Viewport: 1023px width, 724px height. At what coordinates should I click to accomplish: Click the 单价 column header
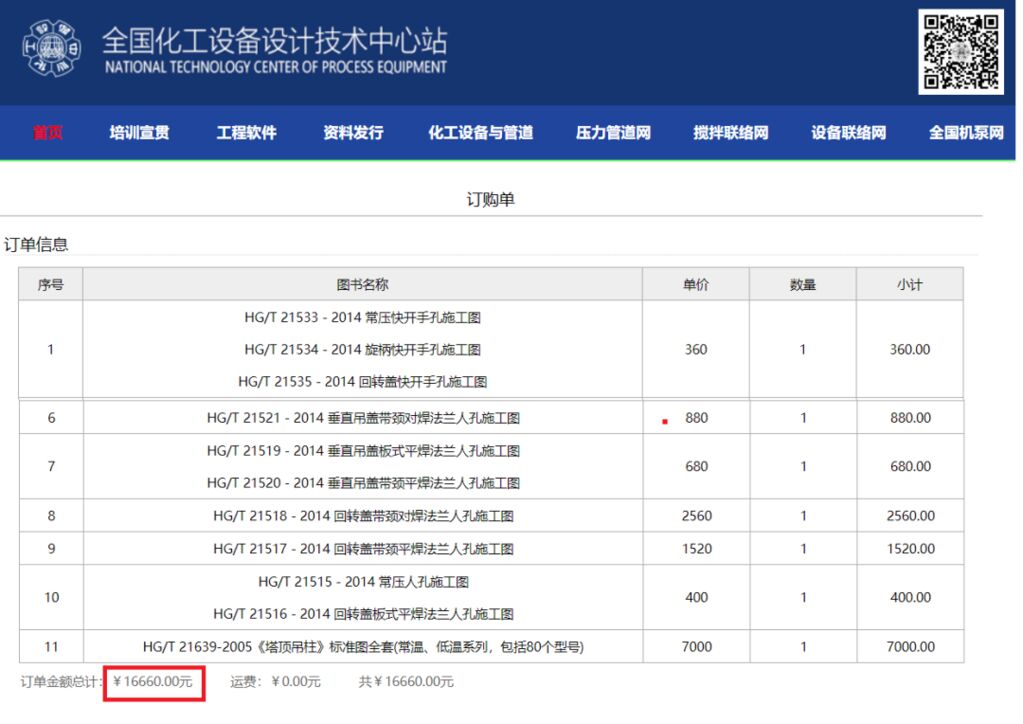pos(696,285)
